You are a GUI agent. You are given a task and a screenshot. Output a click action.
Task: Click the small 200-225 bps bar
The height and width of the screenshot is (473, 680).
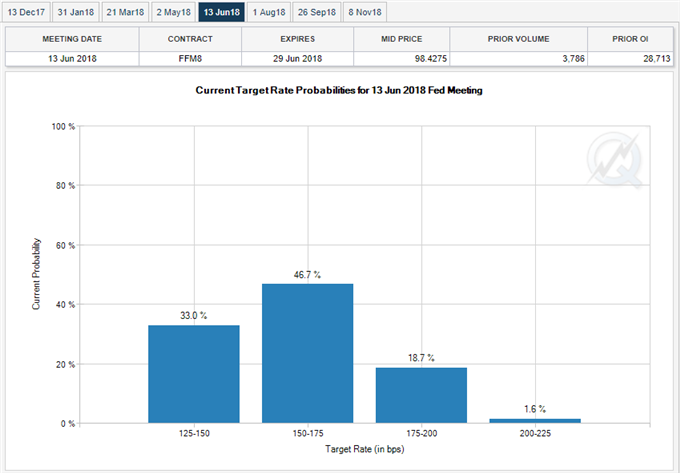pyautogui.click(x=535, y=421)
